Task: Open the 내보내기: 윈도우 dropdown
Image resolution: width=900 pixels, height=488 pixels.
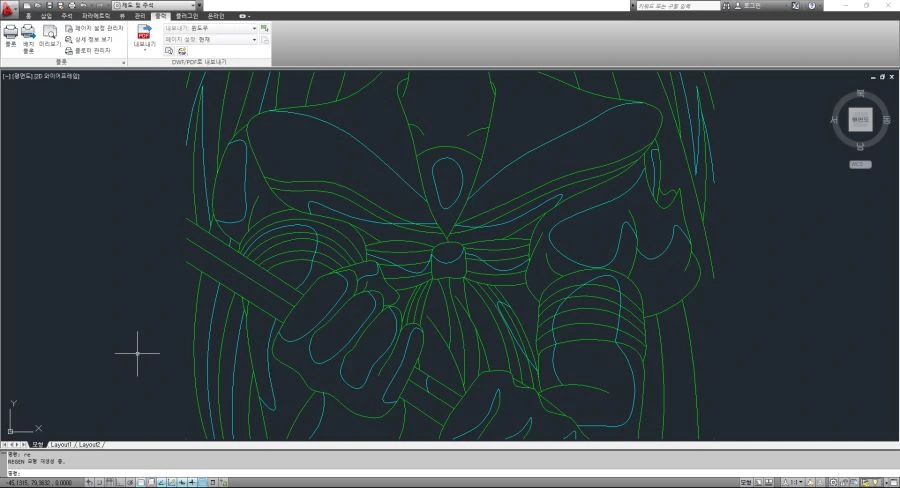Action: coord(211,28)
